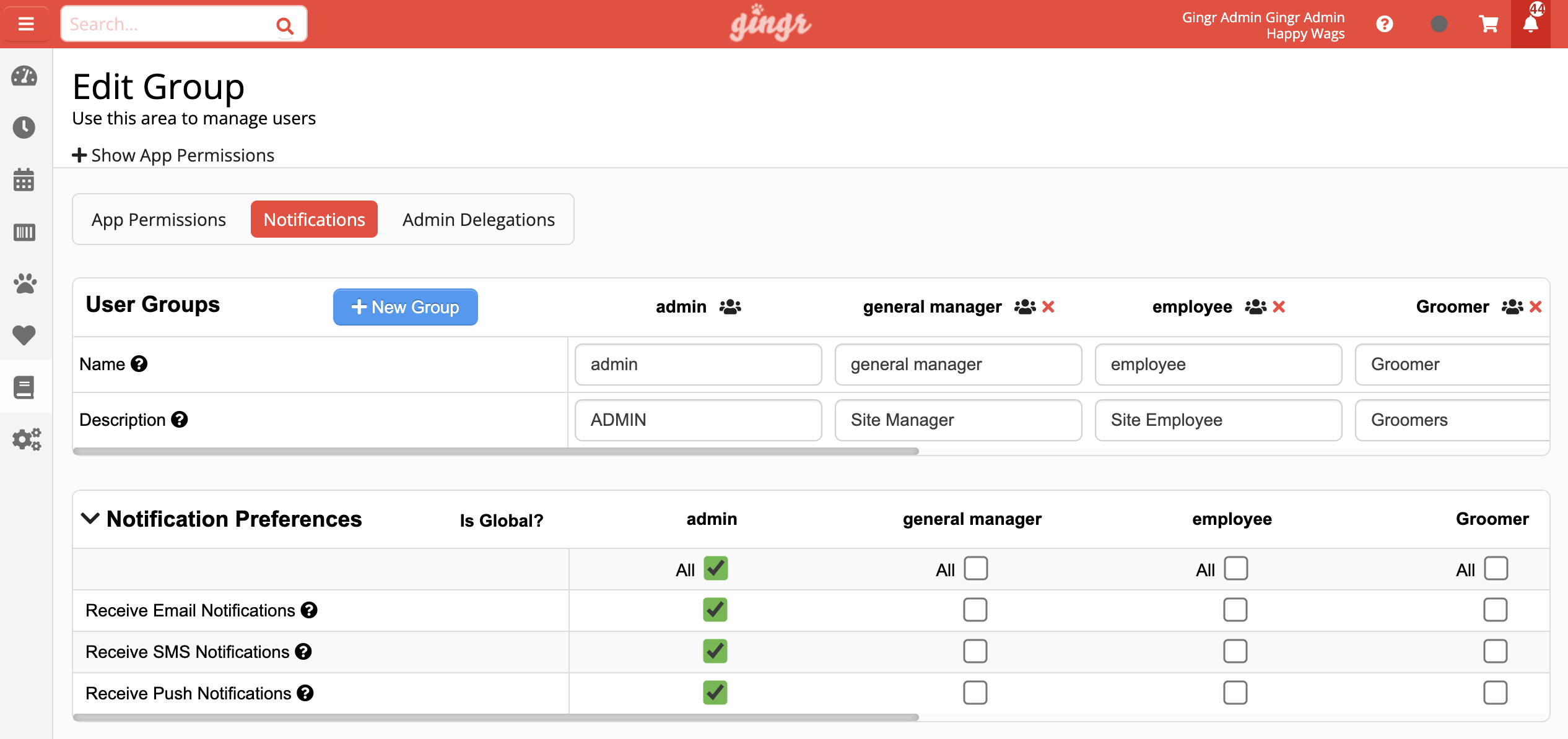View users in the admin group
The width and height of the screenshot is (1568, 739).
[730, 307]
